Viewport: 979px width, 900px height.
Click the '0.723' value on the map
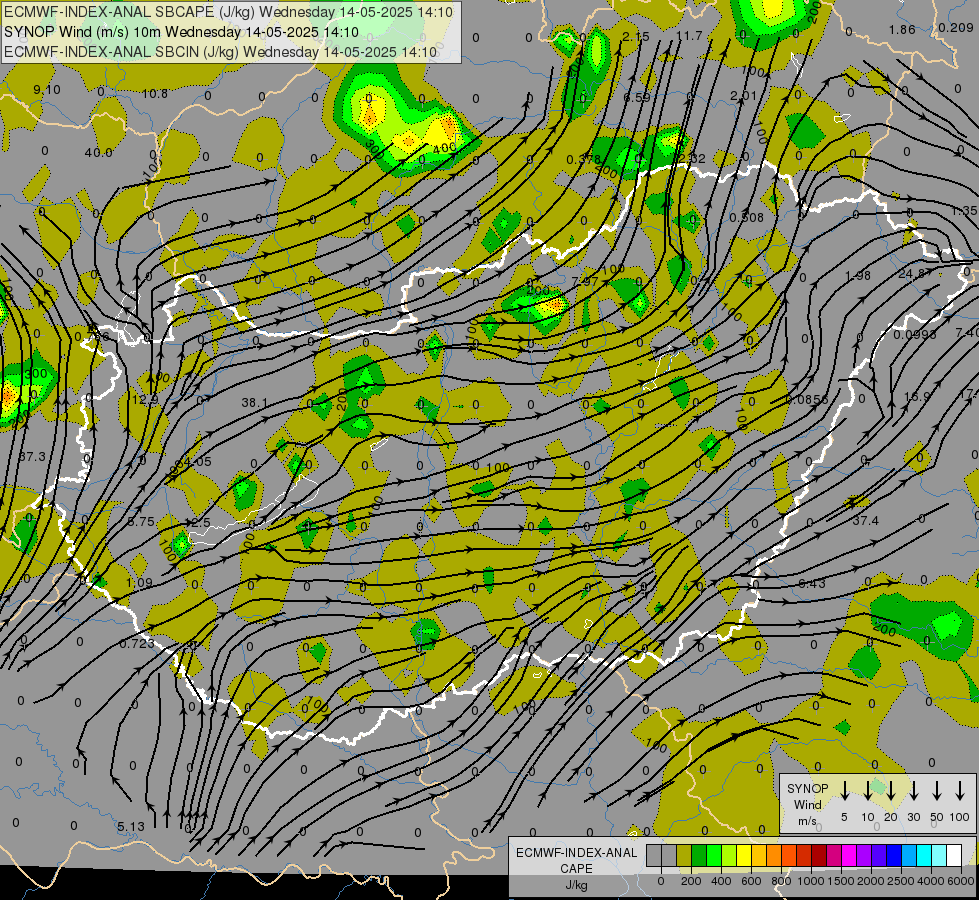click(137, 643)
